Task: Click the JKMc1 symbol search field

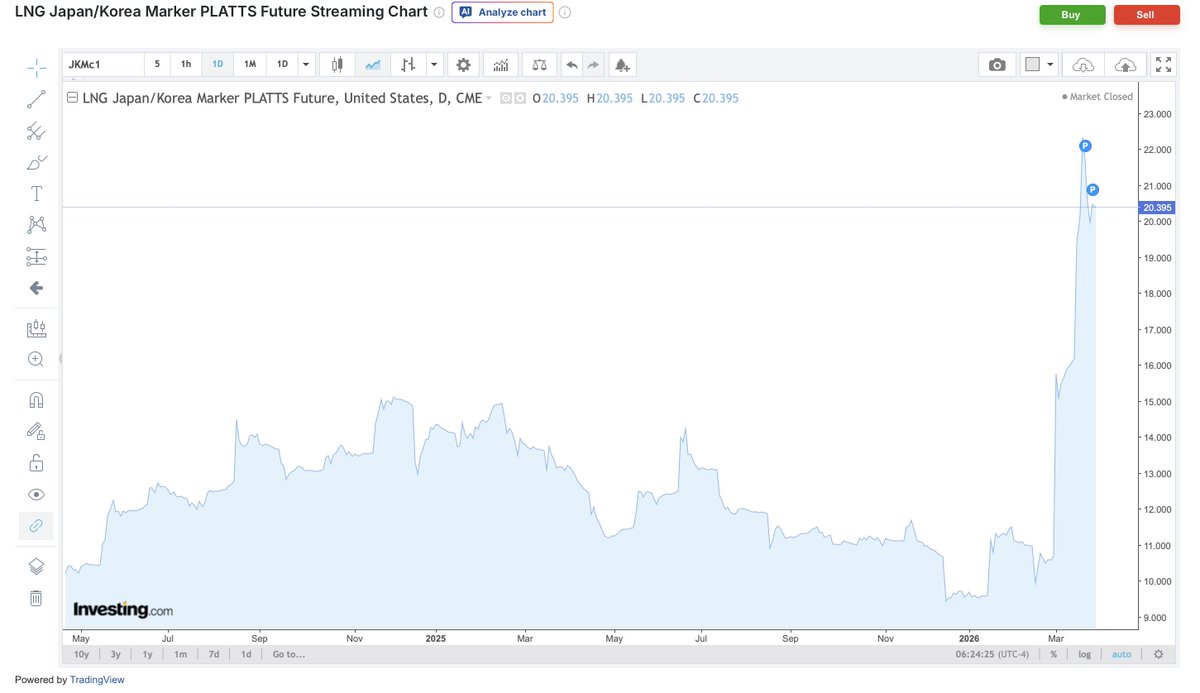Action: tap(103, 64)
